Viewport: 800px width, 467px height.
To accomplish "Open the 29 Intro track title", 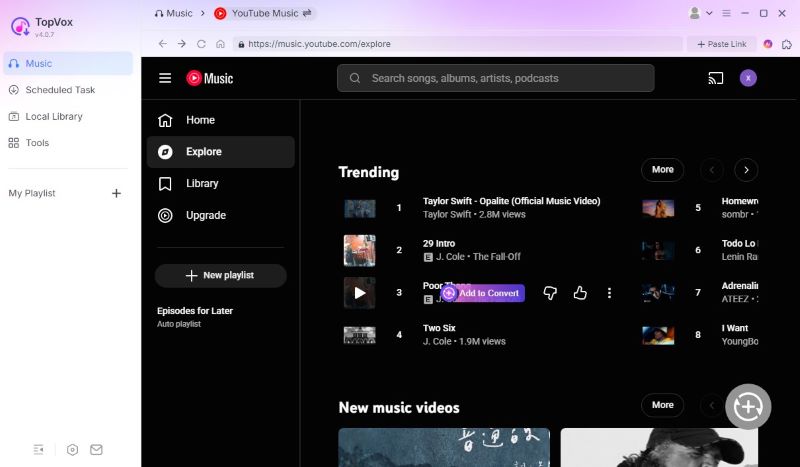I will [439, 243].
